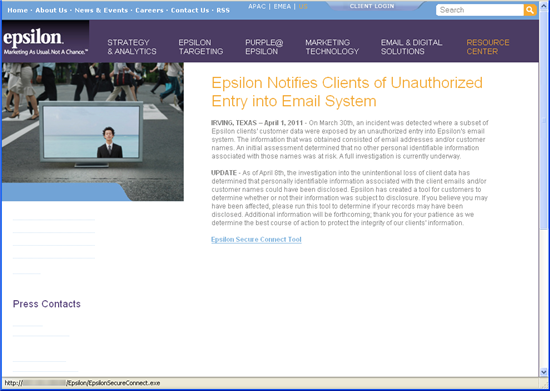The width and height of the screenshot is (550, 391).
Task: Open the Home link
Action: (x=18, y=10)
